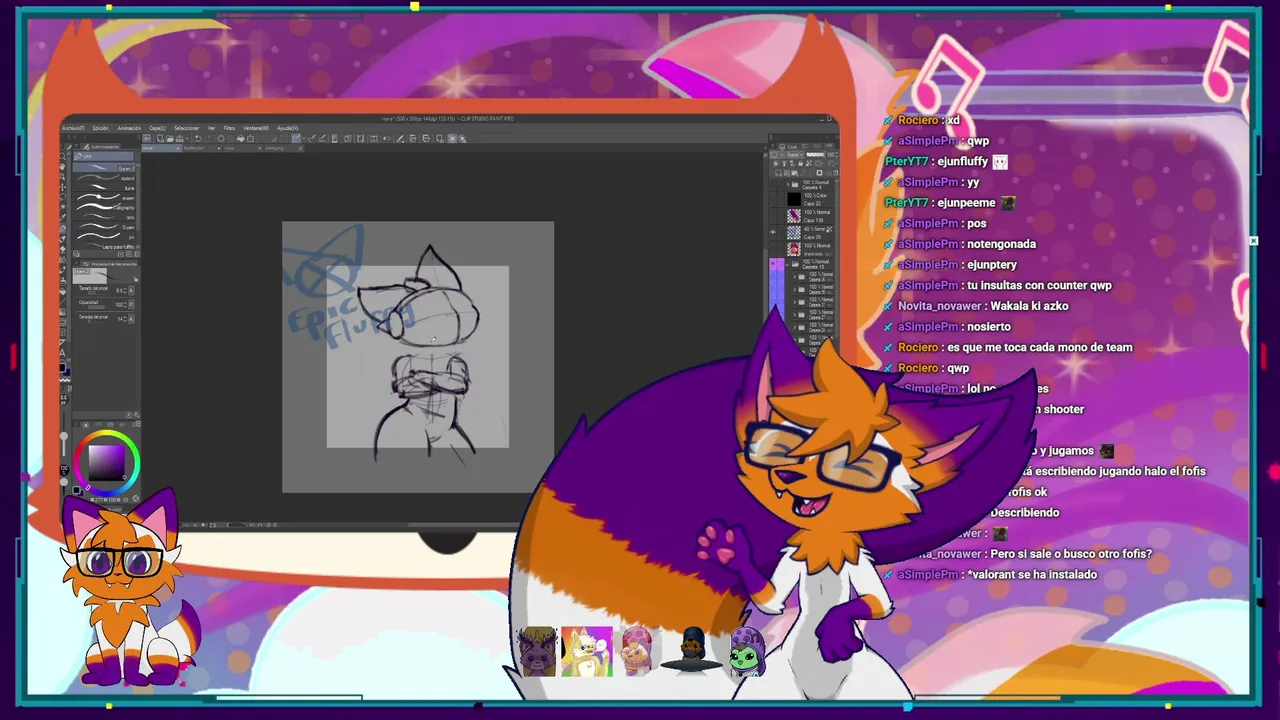Select the Move layer tool
Image resolution: width=1280 pixels, height=720 pixels.
(x=63, y=187)
